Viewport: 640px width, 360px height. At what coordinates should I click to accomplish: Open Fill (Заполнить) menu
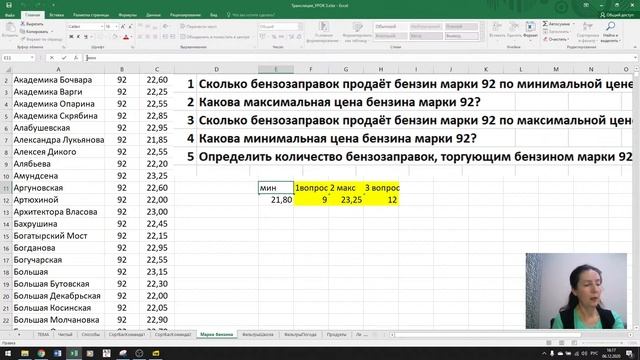(x=557, y=31)
